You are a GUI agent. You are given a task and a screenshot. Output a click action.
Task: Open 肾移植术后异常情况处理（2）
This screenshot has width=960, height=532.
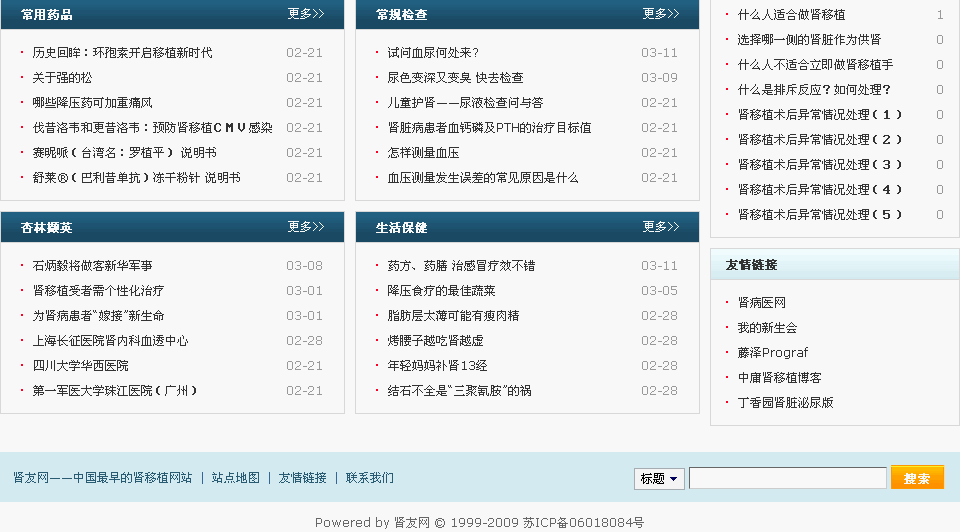820,140
